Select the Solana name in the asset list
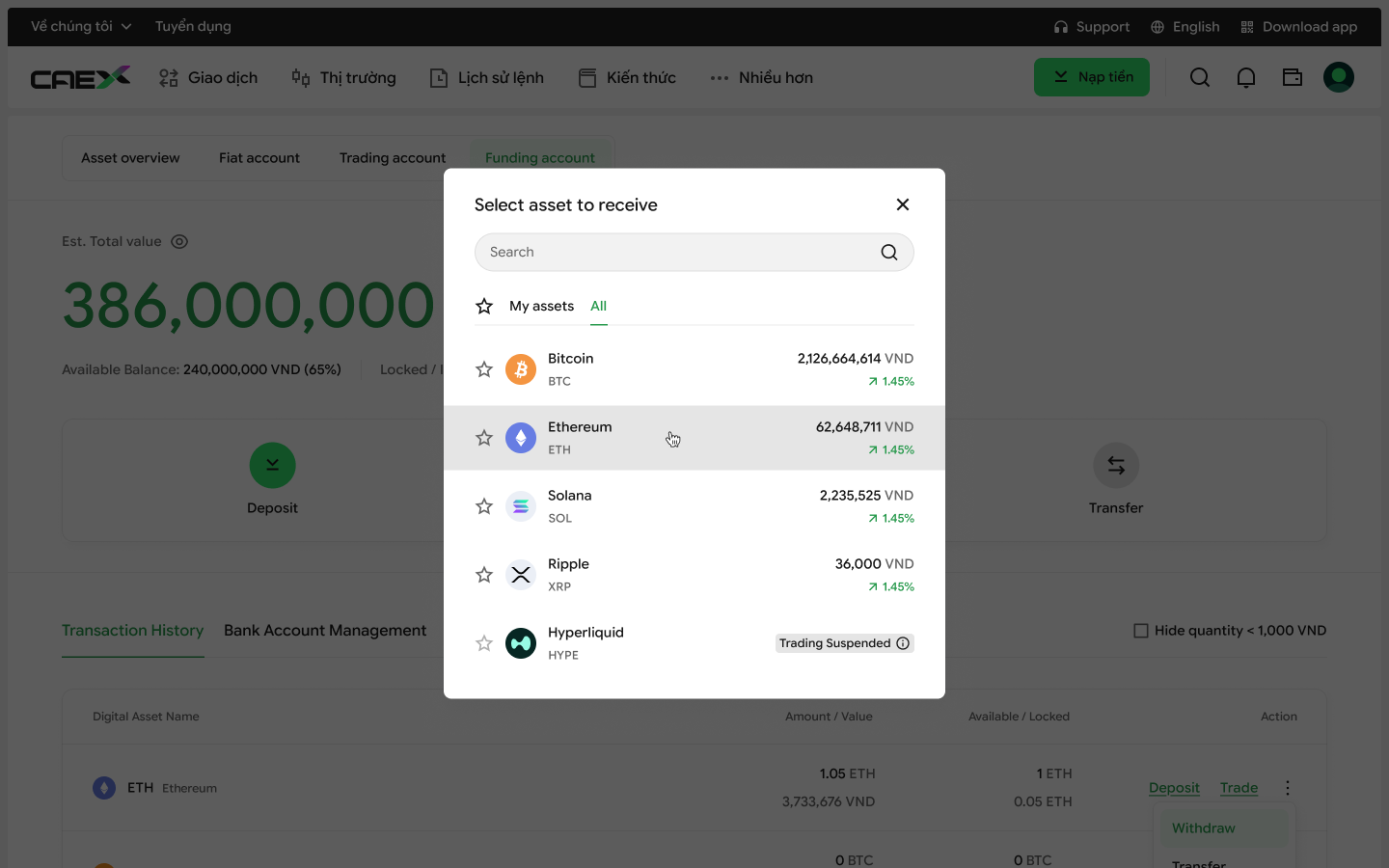The width and height of the screenshot is (1389, 868). click(570, 495)
